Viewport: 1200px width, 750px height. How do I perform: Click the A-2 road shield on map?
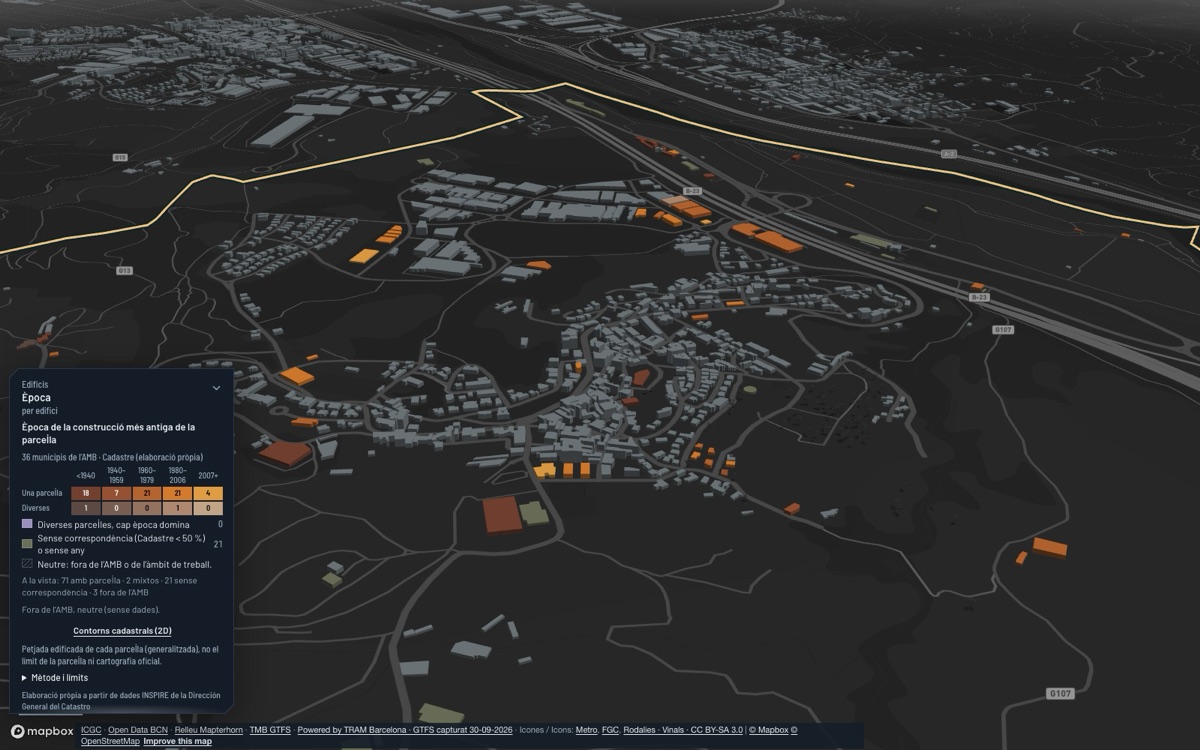point(948,154)
